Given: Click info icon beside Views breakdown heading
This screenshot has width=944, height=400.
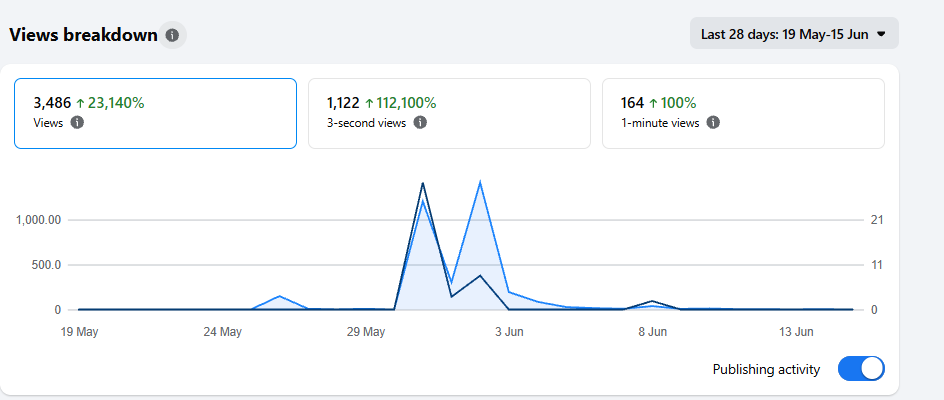Looking at the screenshot, I should click(172, 36).
